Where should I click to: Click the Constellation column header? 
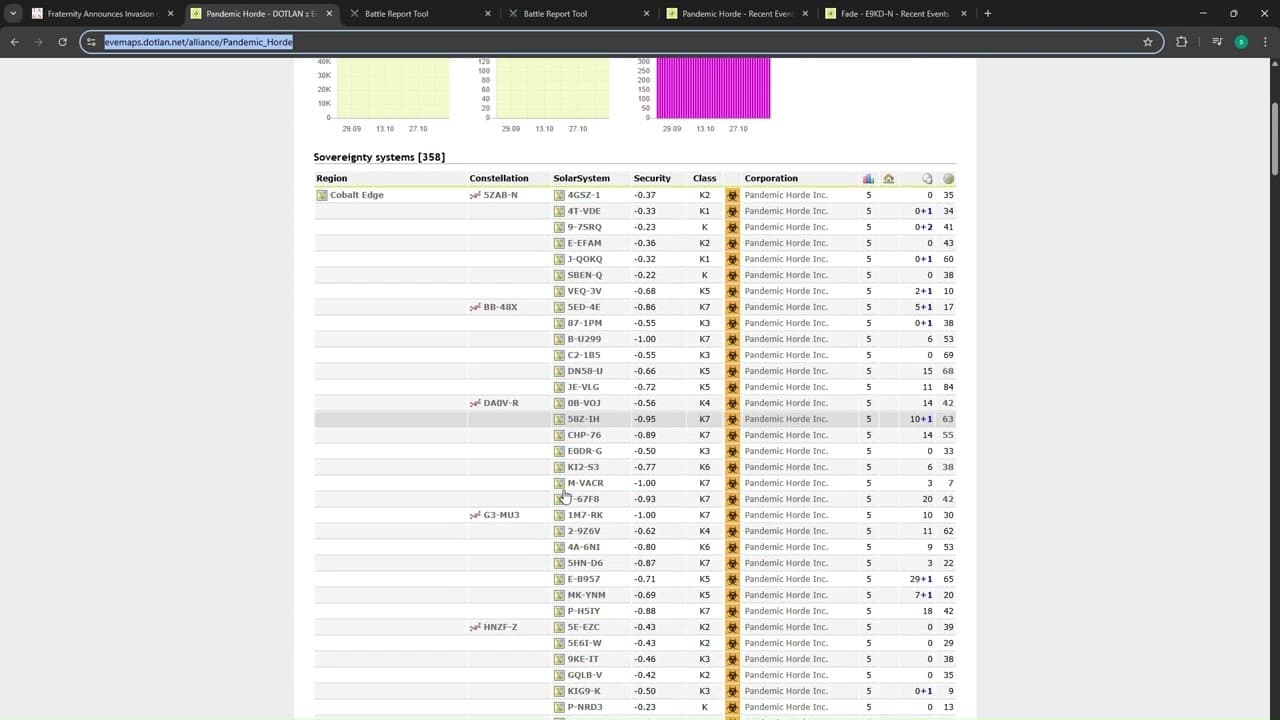click(499, 178)
